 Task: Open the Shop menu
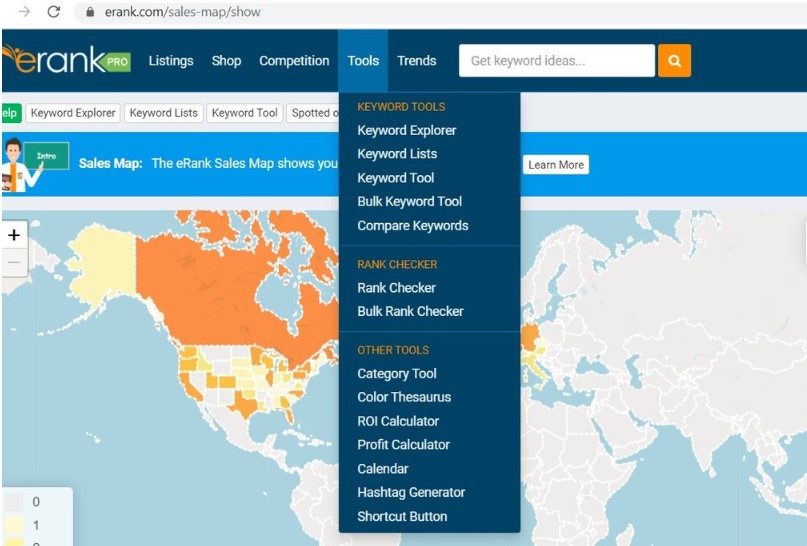coord(226,61)
